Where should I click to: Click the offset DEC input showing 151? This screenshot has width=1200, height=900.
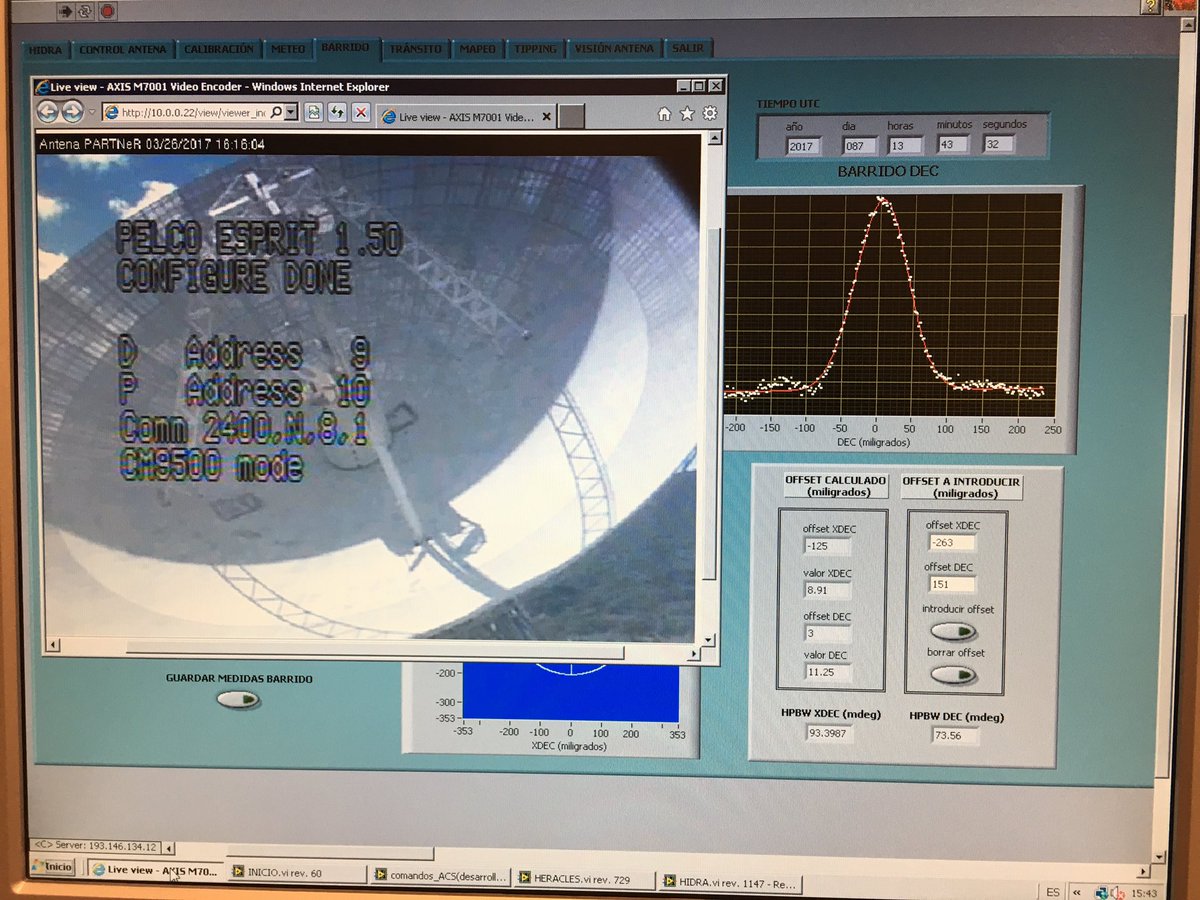pos(951,585)
